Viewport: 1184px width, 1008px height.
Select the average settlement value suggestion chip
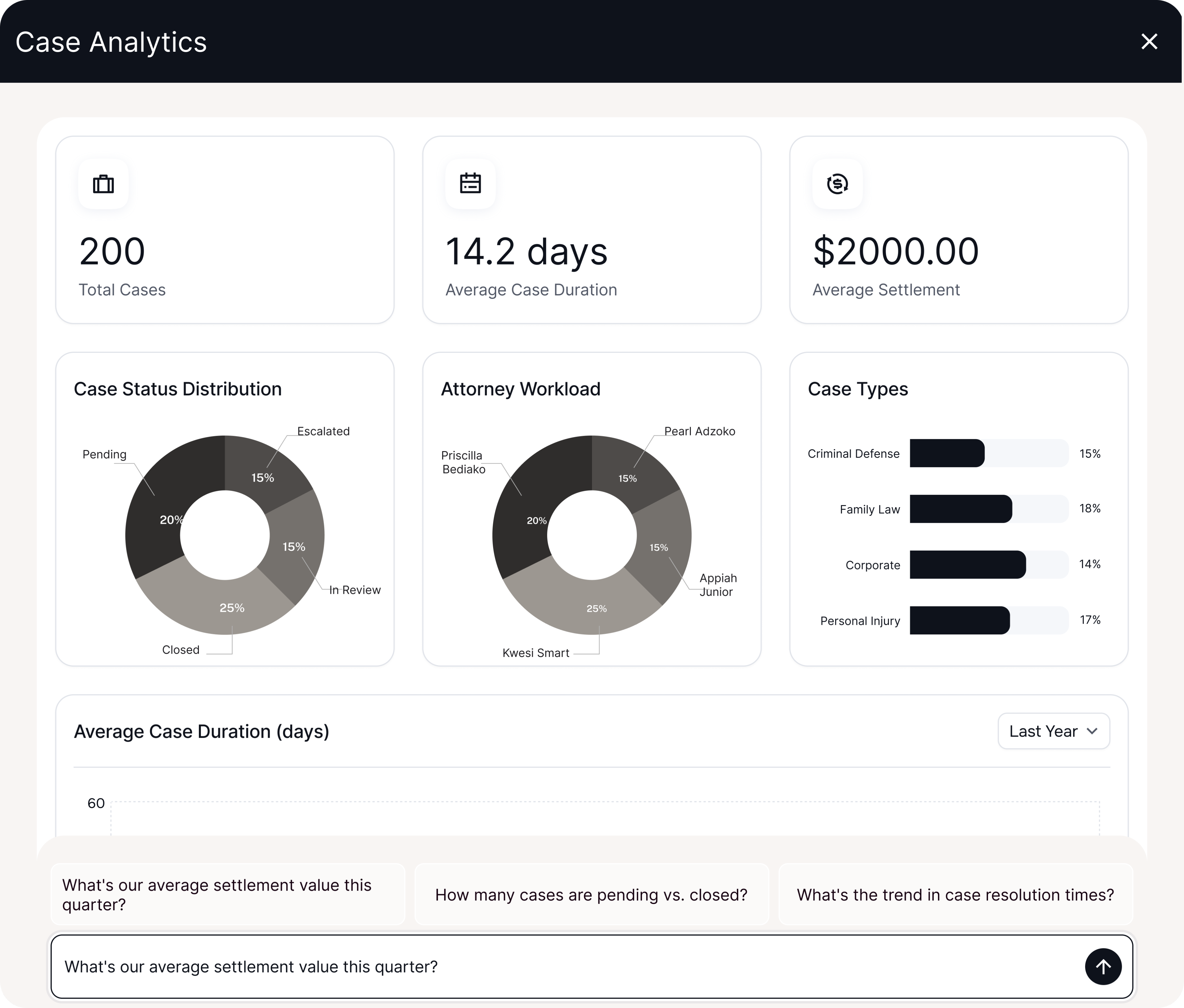pos(227,894)
